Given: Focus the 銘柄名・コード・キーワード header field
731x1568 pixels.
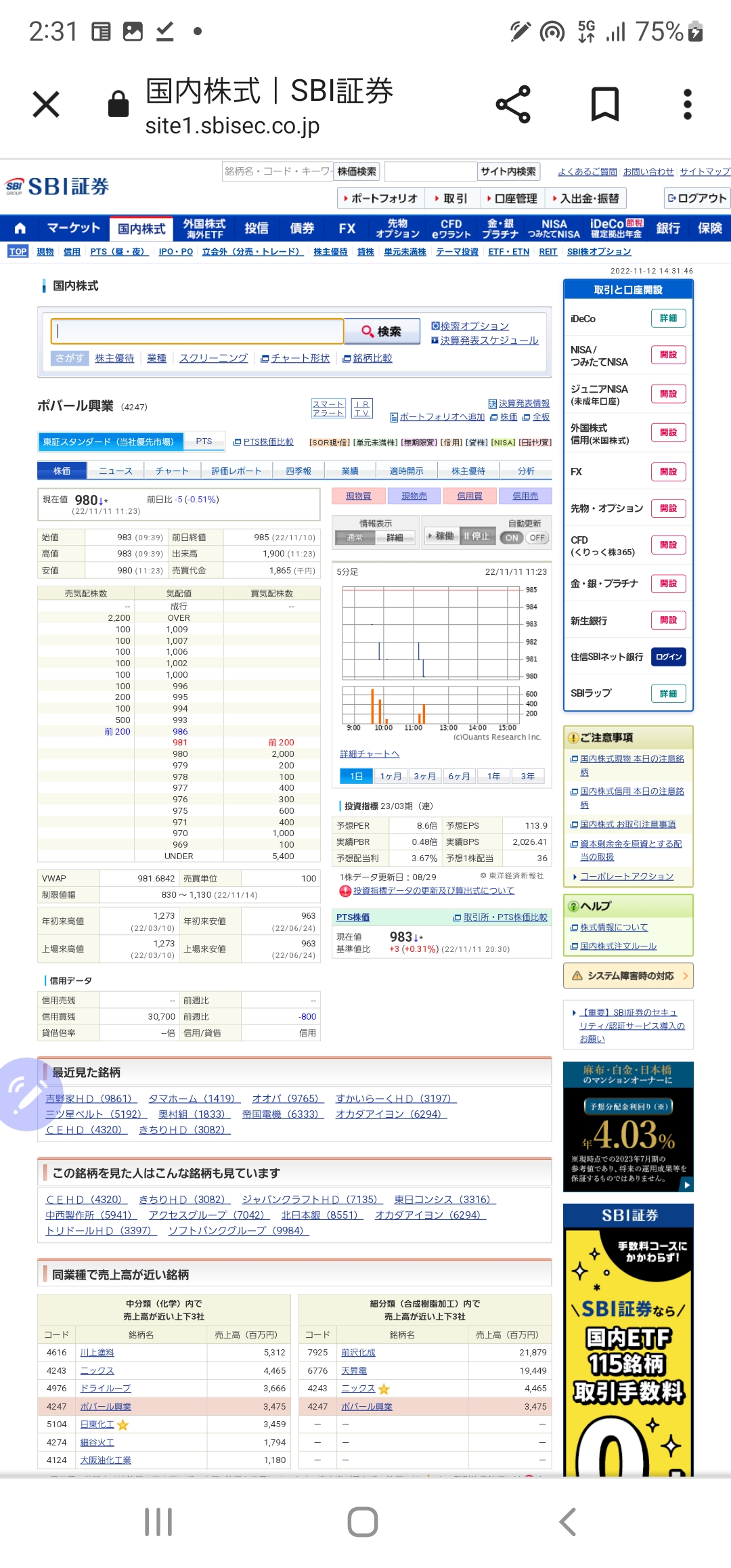Looking at the screenshot, I should click(278, 171).
